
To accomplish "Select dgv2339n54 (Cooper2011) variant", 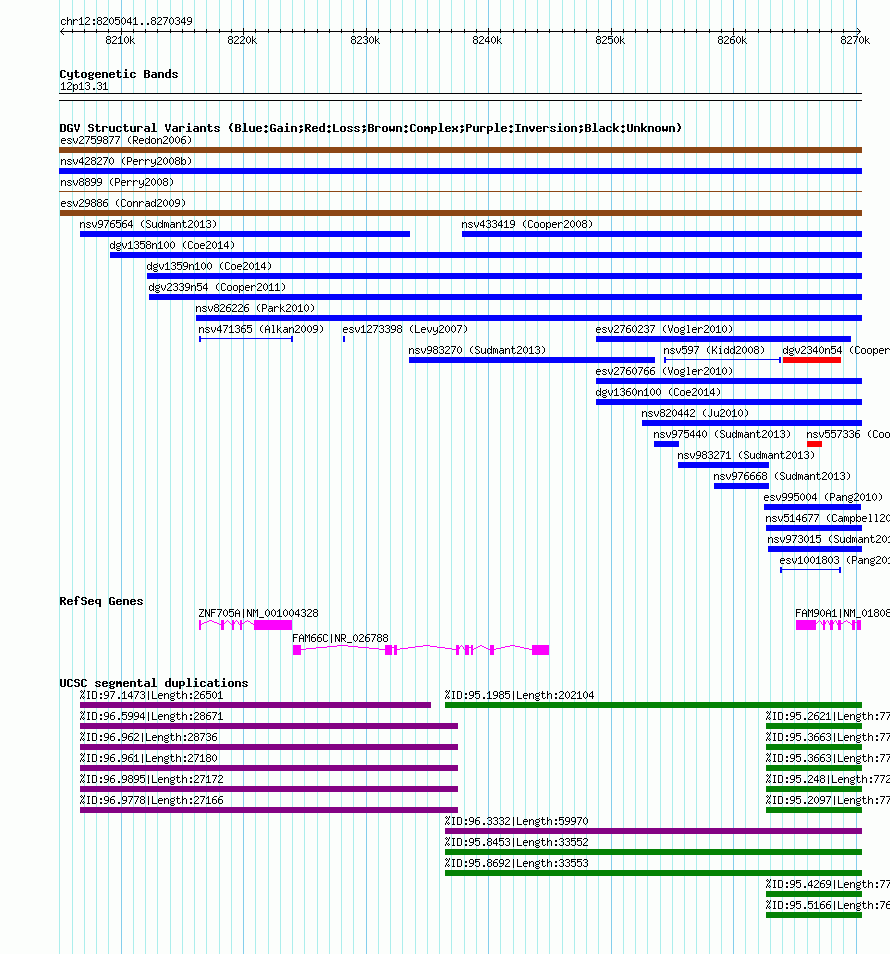I will point(505,297).
